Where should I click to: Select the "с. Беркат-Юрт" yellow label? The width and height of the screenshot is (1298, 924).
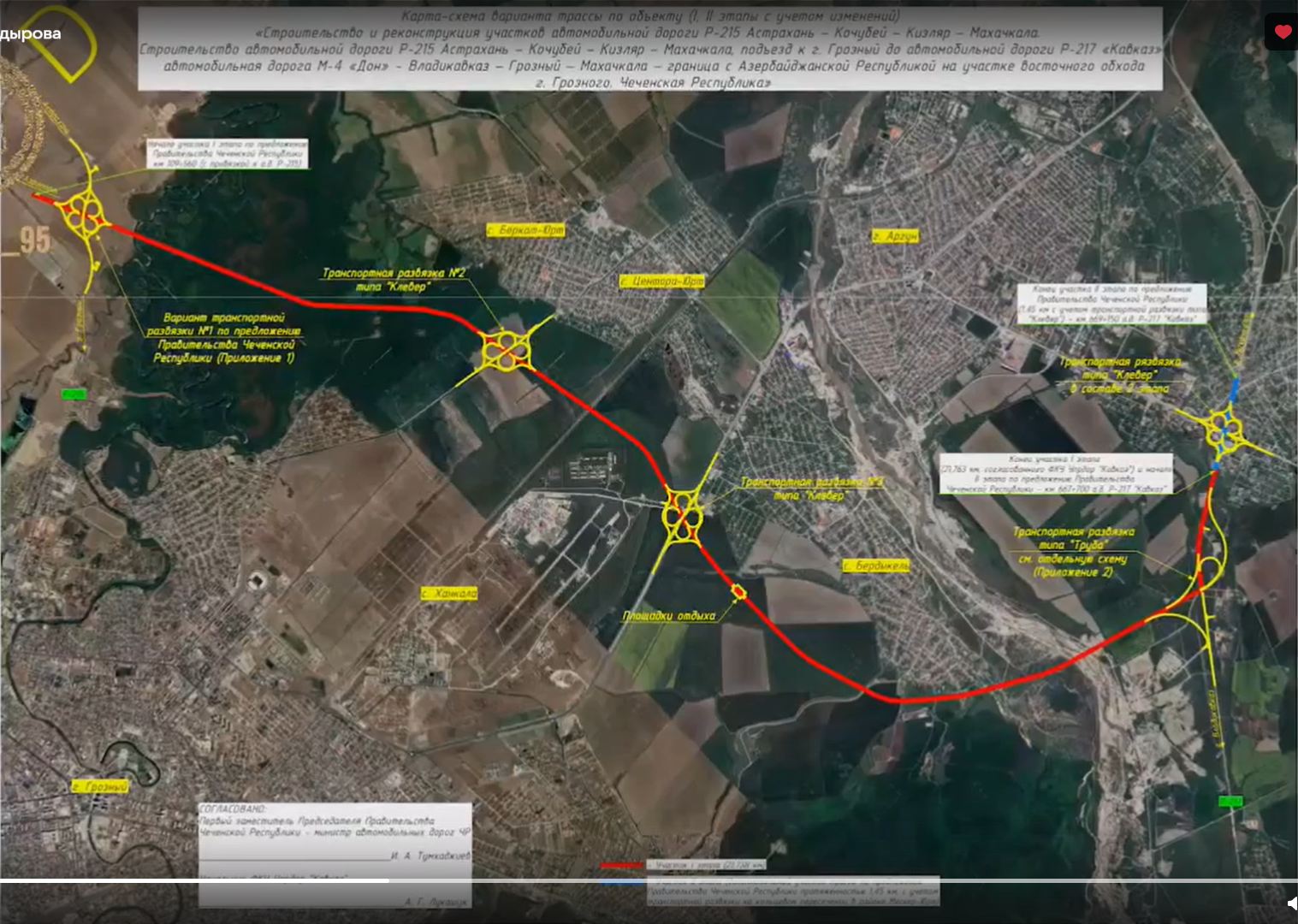525,230
